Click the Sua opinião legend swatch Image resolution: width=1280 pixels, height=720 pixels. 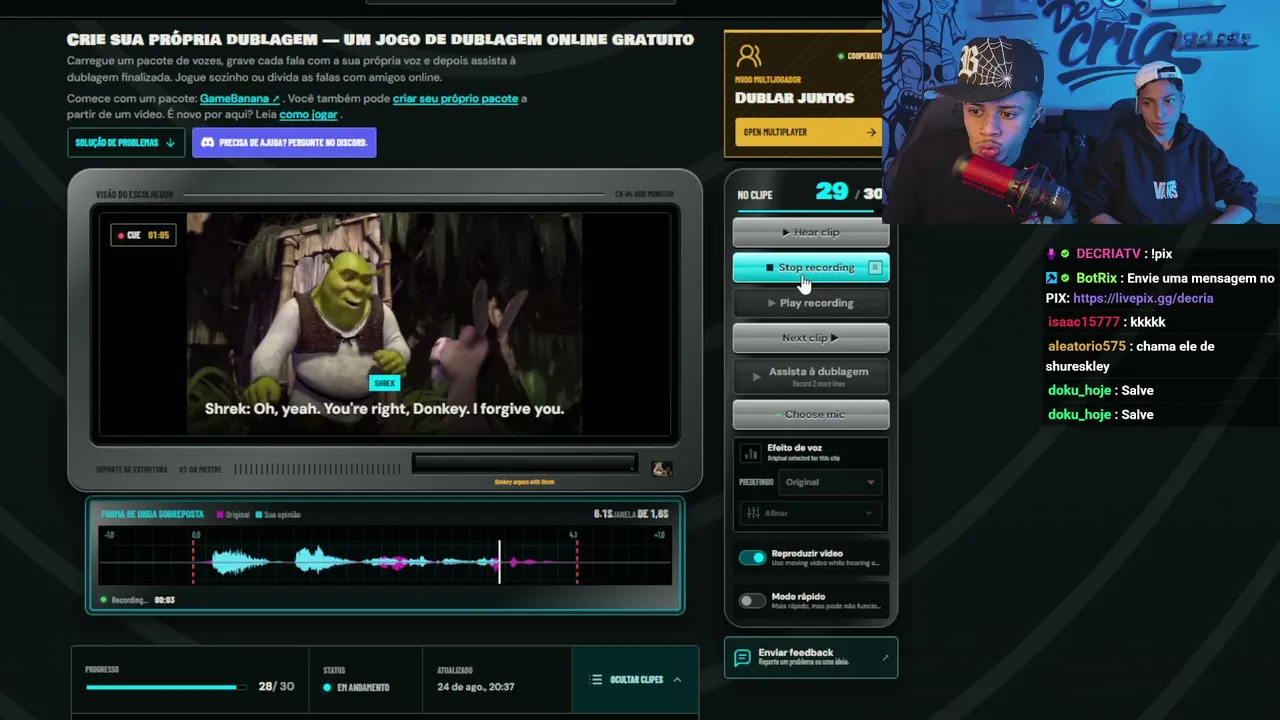(259, 515)
